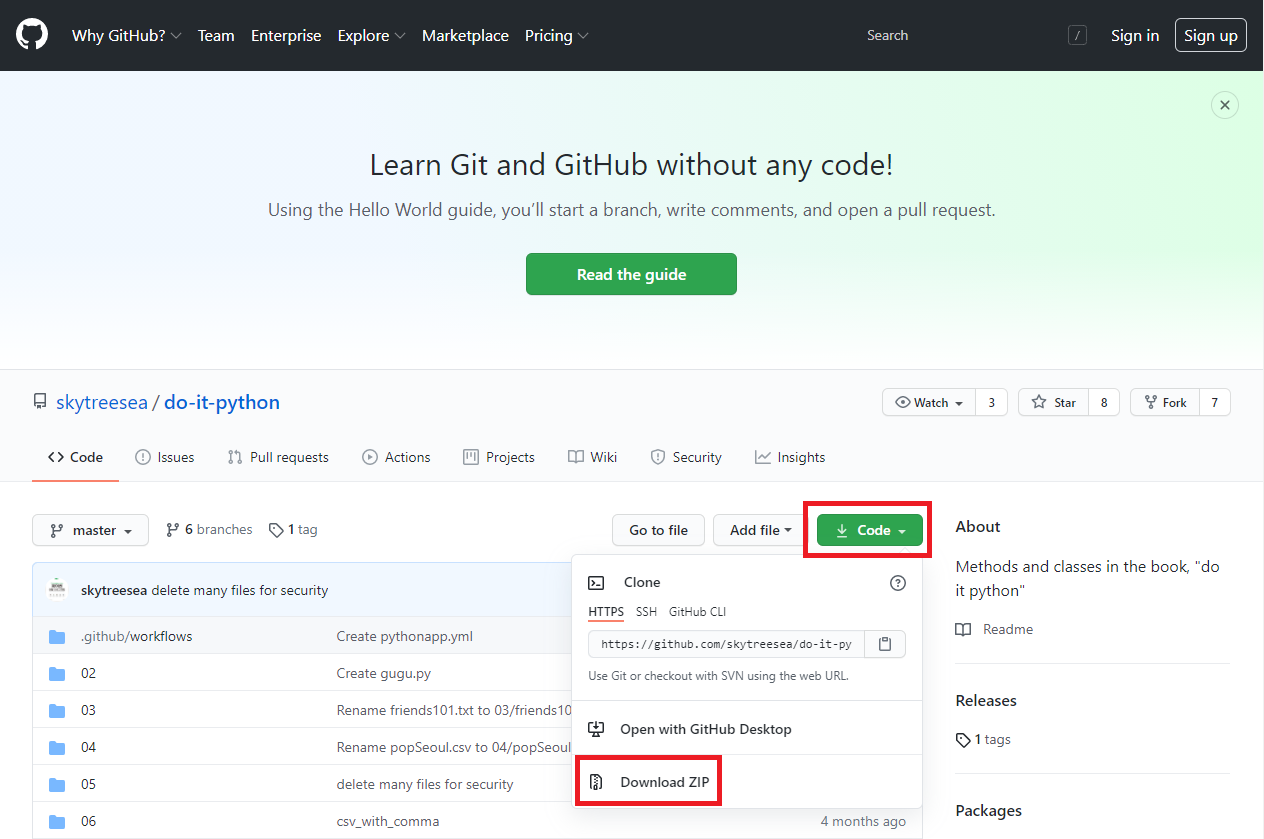Open the Releases heading link
The height and width of the screenshot is (839, 1264).
pos(986,700)
